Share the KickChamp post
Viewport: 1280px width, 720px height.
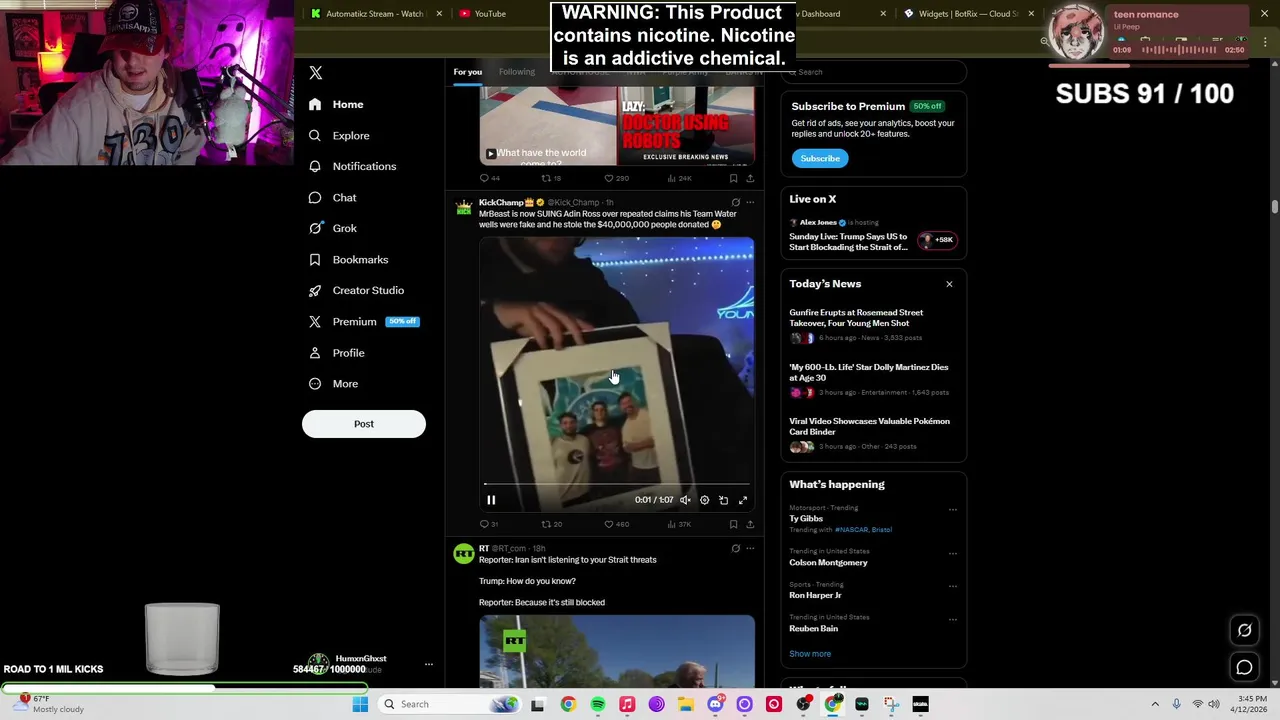pyautogui.click(x=750, y=524)
